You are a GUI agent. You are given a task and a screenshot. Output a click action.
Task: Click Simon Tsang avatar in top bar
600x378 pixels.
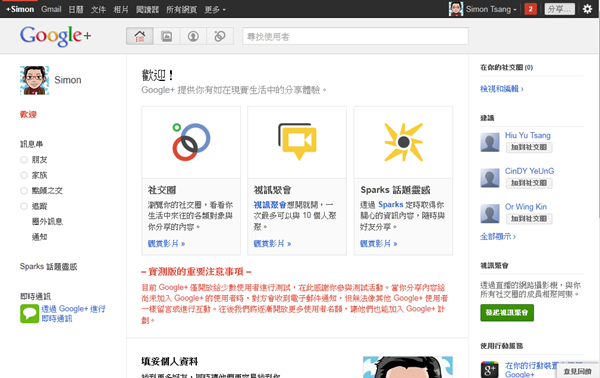pyautogui.click(x=456, y=9)
